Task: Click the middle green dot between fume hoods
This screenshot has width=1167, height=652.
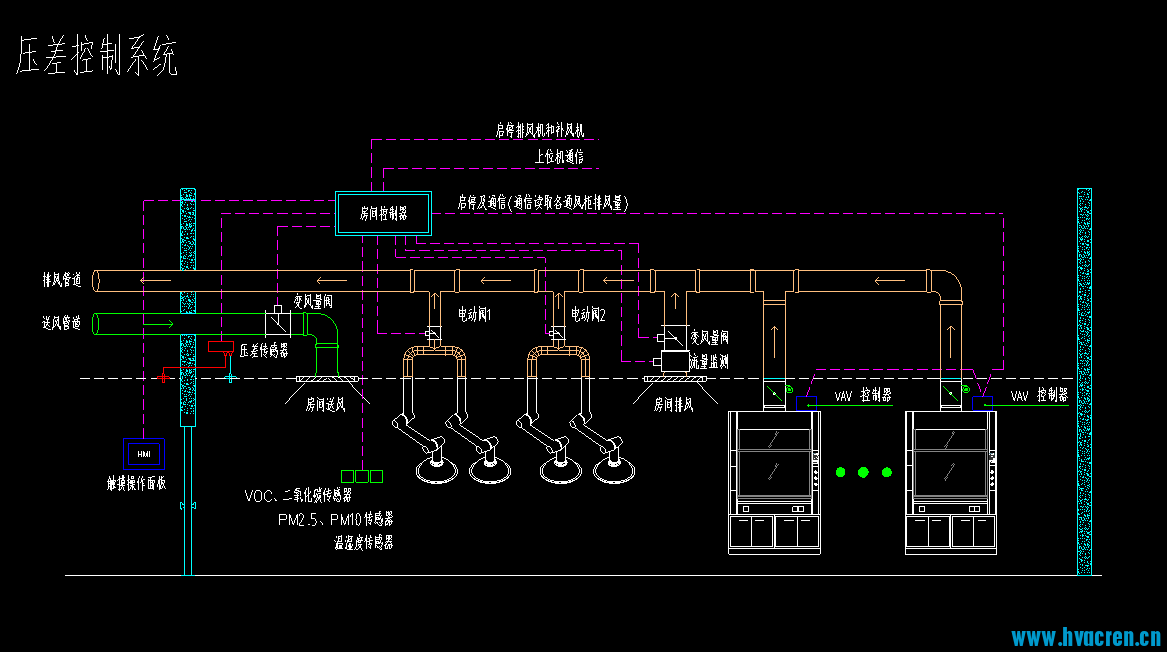Action: pos(864,472)
